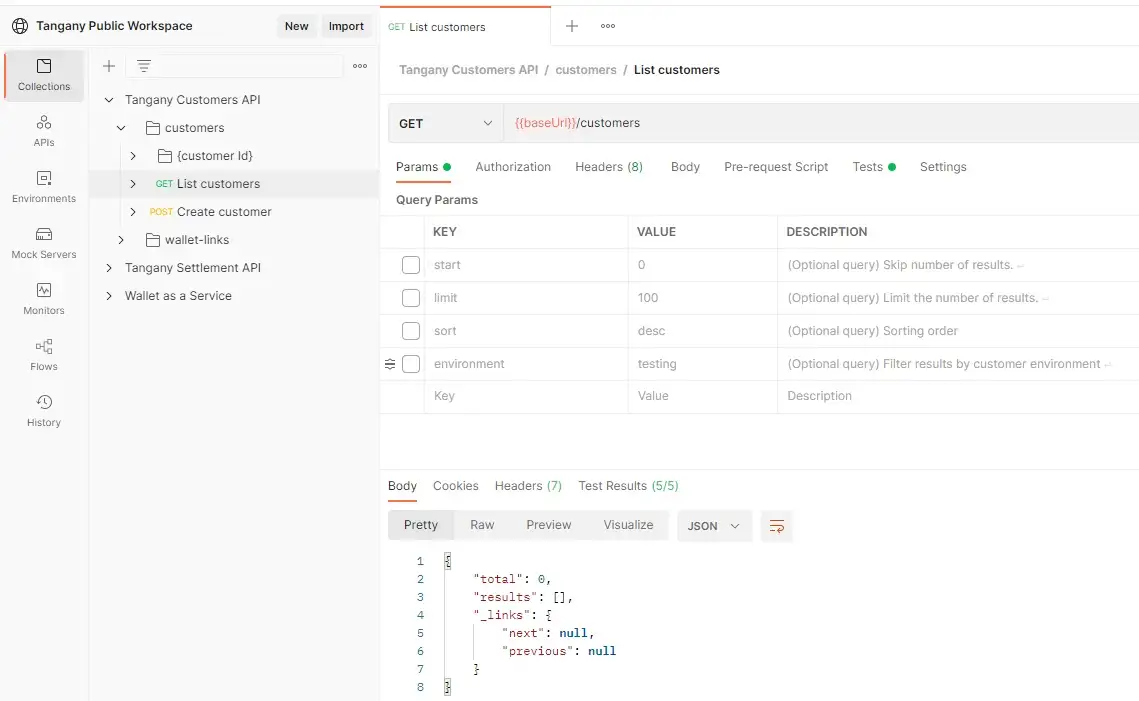Expand the Wallet as a Service collection
The image size is (1139, 701).
(x=109, y=296)
